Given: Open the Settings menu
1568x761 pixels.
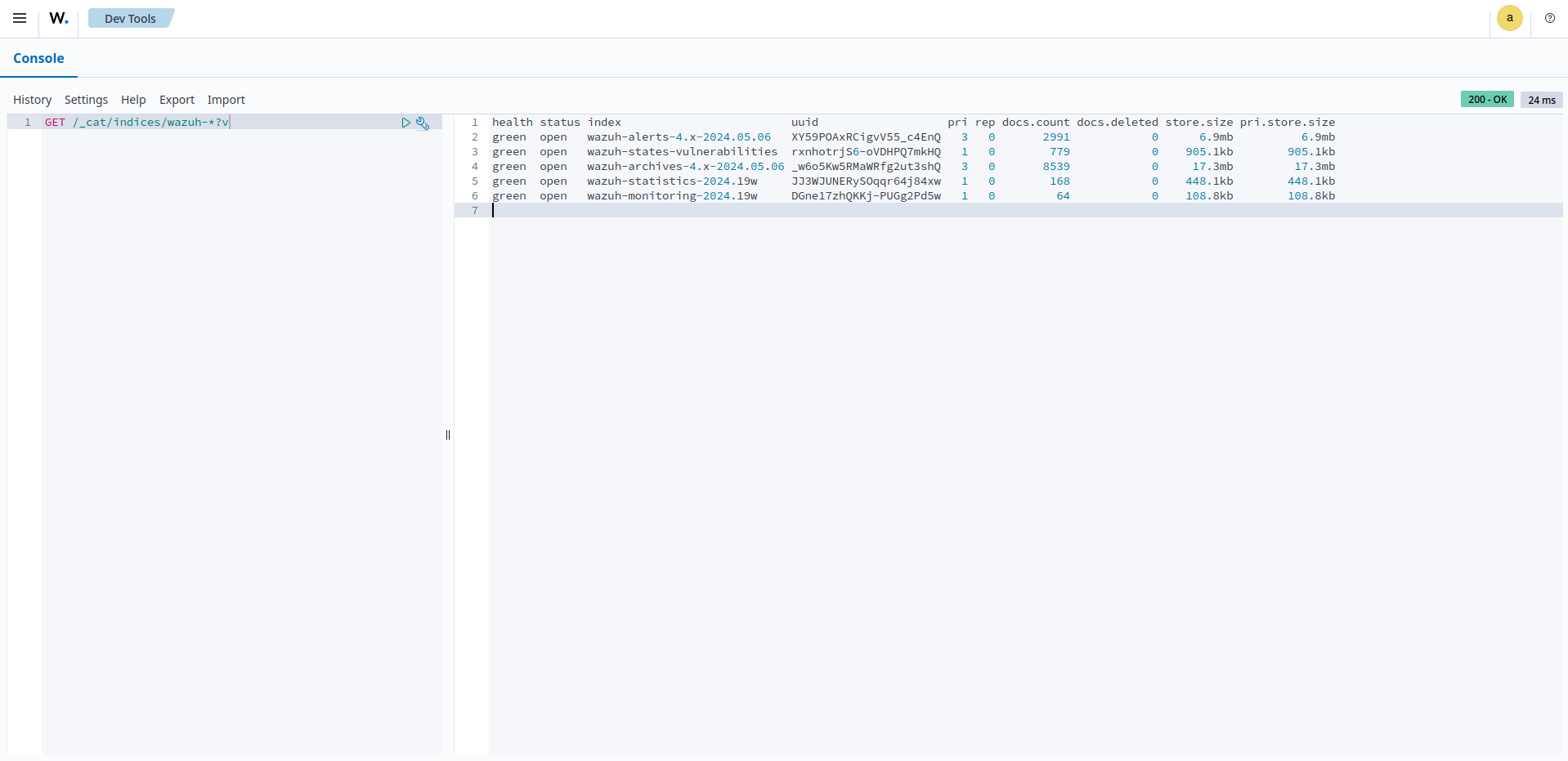Looking at the screenshot, I should (85, 100).
